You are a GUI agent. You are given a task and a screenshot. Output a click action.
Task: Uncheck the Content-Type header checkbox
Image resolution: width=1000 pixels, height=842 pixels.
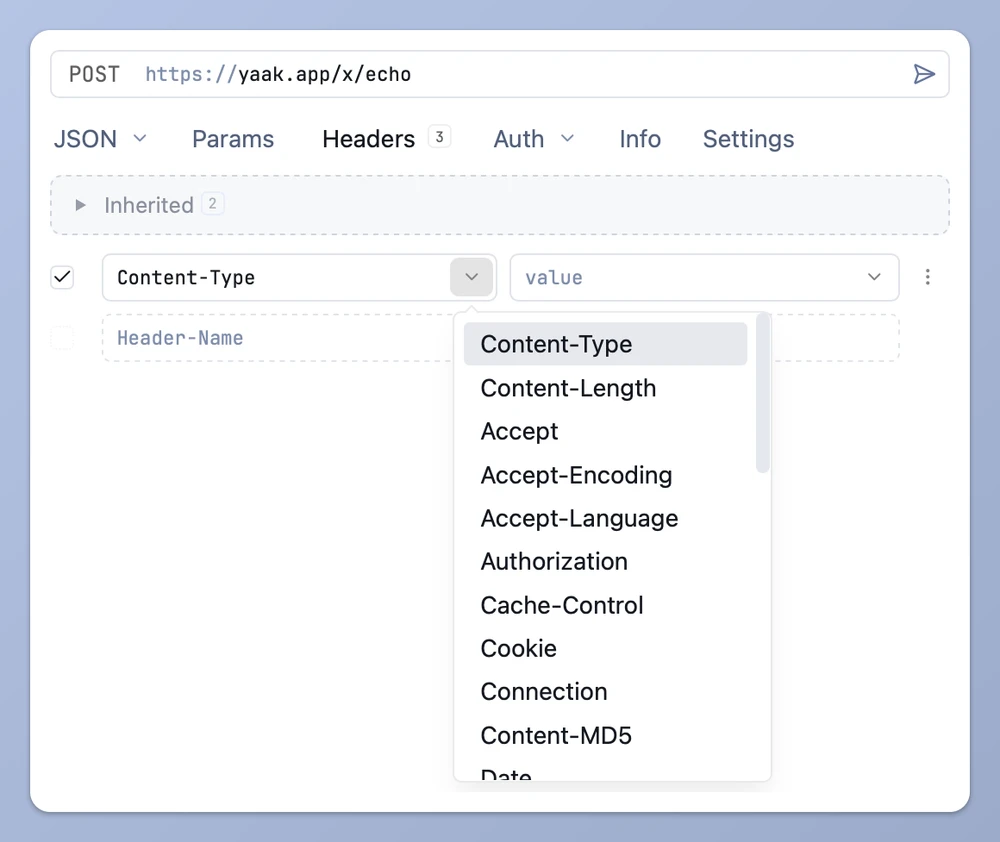[62, 277]
